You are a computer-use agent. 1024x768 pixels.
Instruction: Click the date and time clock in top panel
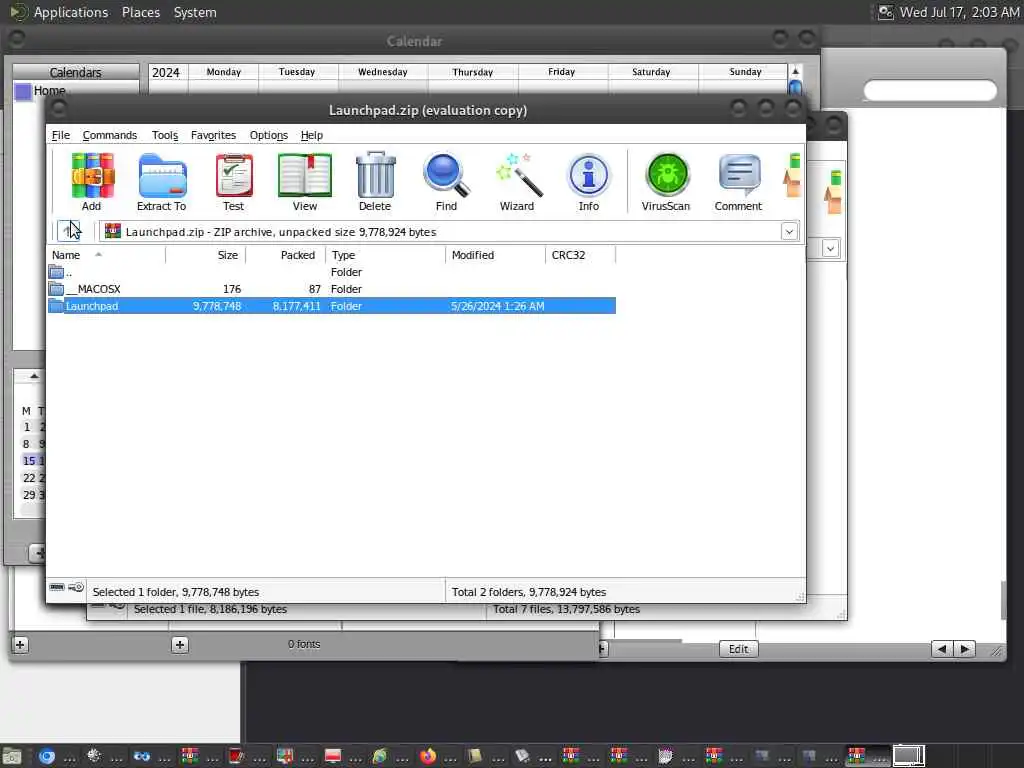pyautogui.click(x=959, y=12)
